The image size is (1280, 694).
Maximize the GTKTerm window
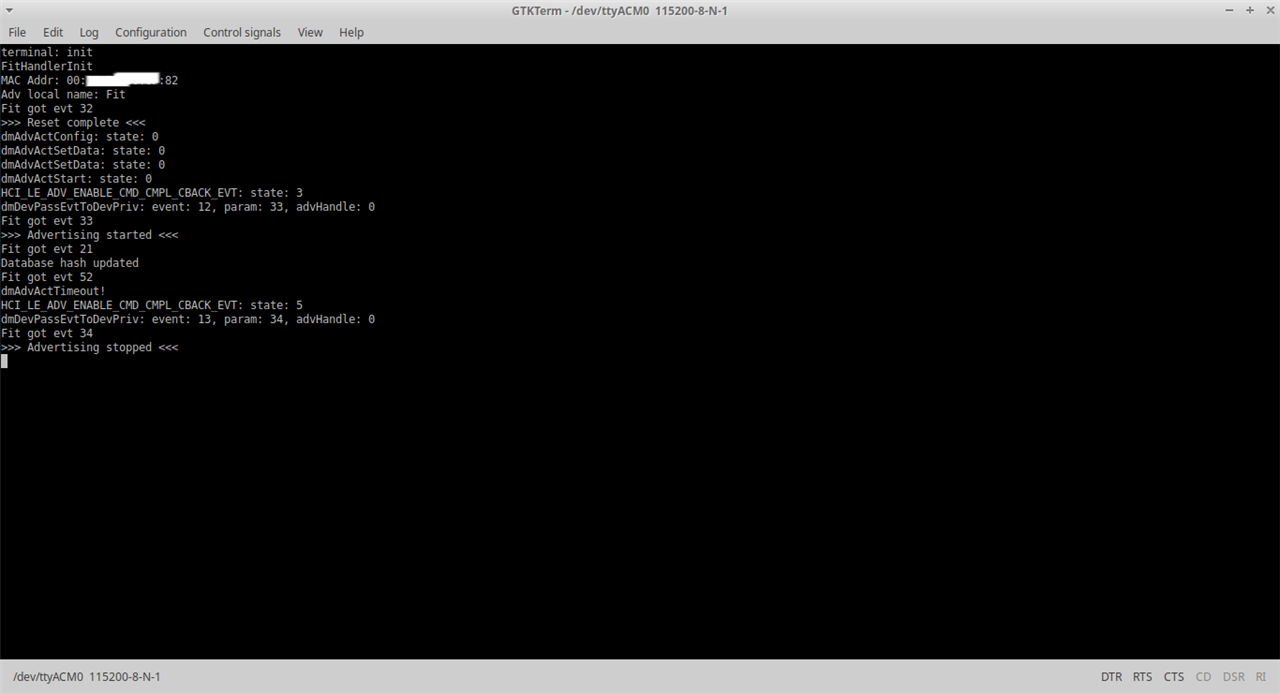coord(1249,10)
